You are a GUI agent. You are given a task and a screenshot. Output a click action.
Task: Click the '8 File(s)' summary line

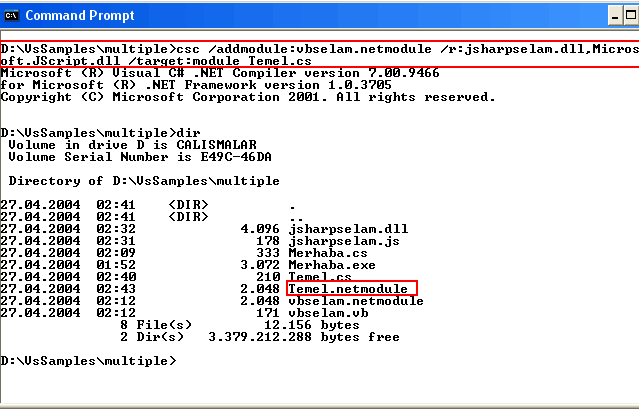tap(160, 325)
